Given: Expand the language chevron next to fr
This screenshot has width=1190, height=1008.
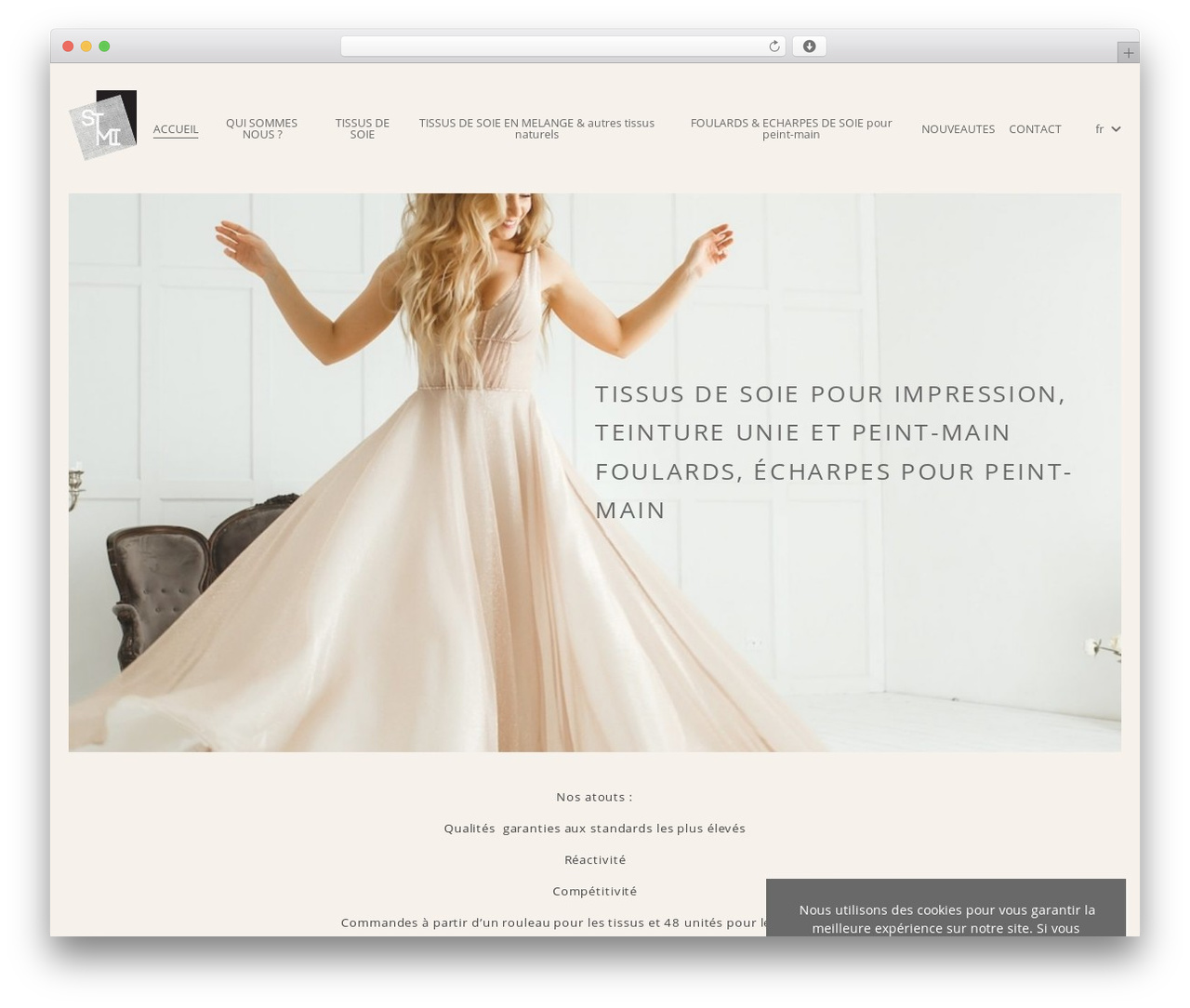Looking at the screenshot, I should 1116,129.
